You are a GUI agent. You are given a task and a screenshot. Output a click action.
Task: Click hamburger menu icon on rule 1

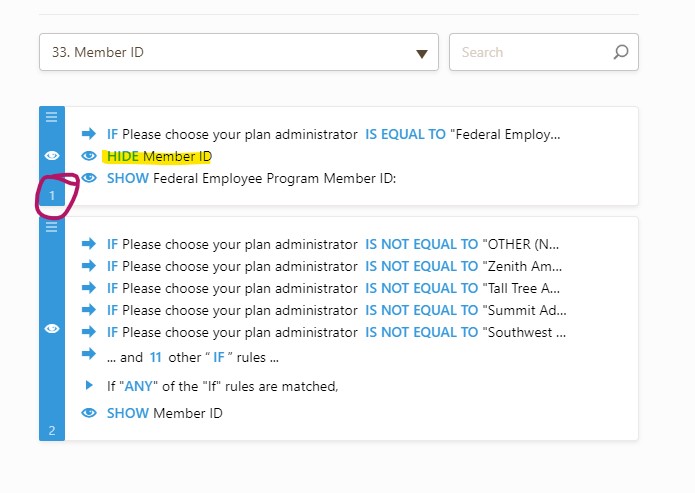(x=52, y=117)
